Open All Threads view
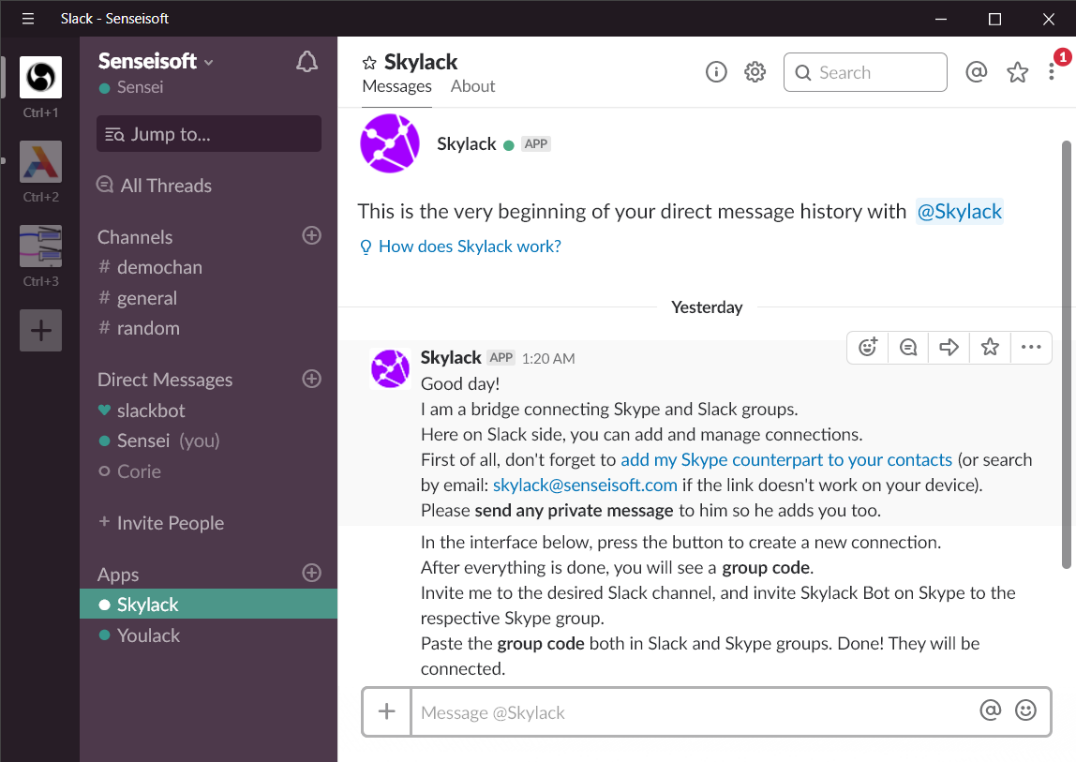Screen dimensions: 1076x762 pyautogui.click(x=154, y=185)
